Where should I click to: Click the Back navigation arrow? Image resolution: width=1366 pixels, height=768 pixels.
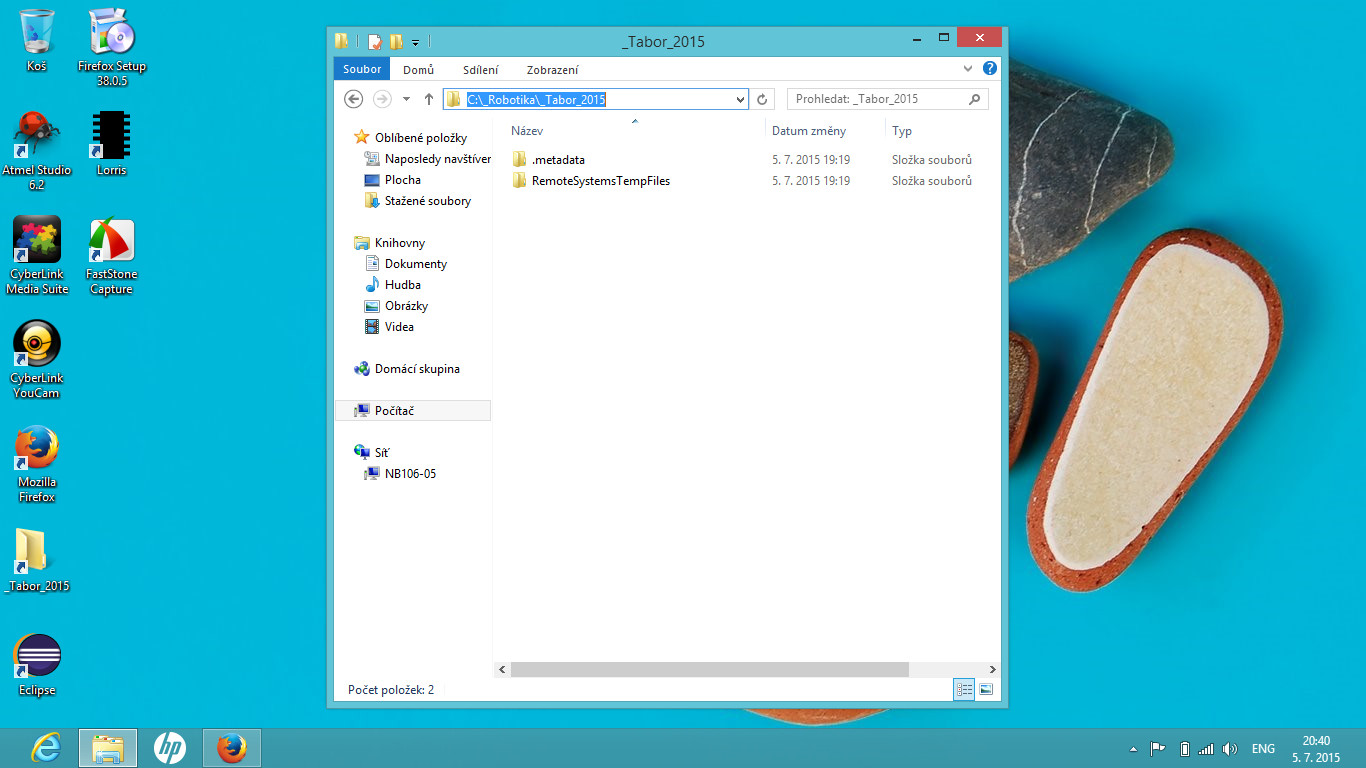click(353, 99)
